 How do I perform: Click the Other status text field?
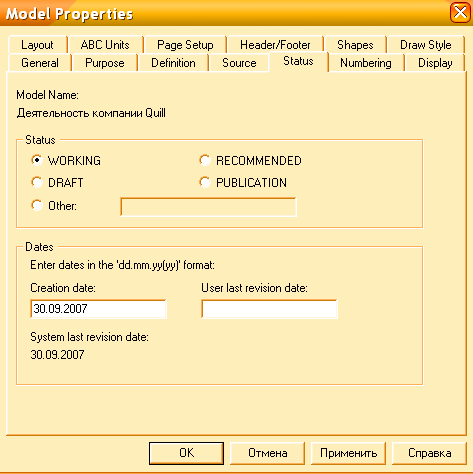pyautogui.click(x=208, y=207)
